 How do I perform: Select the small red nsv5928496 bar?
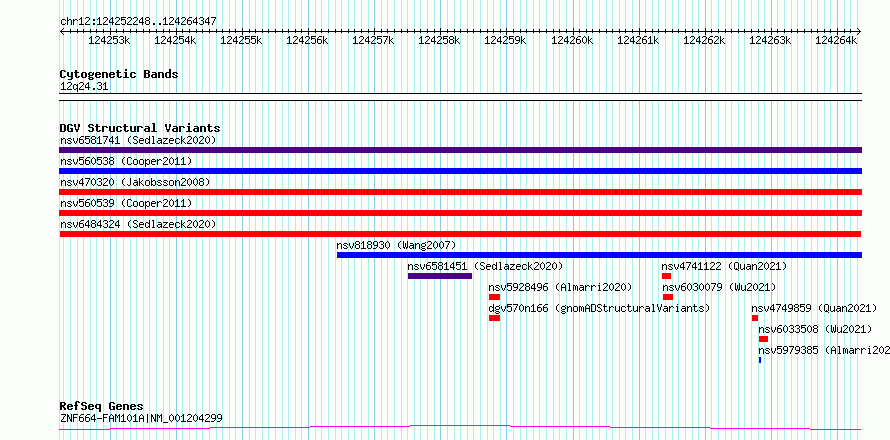(x=494, y=297)
